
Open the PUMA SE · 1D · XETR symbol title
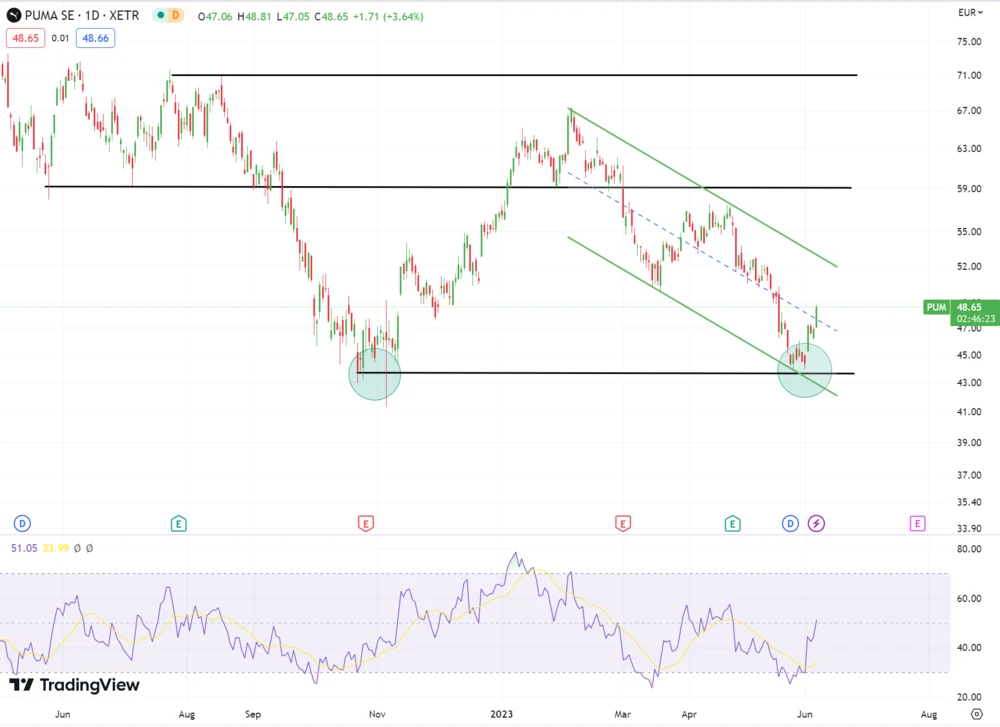pos(82,15)
